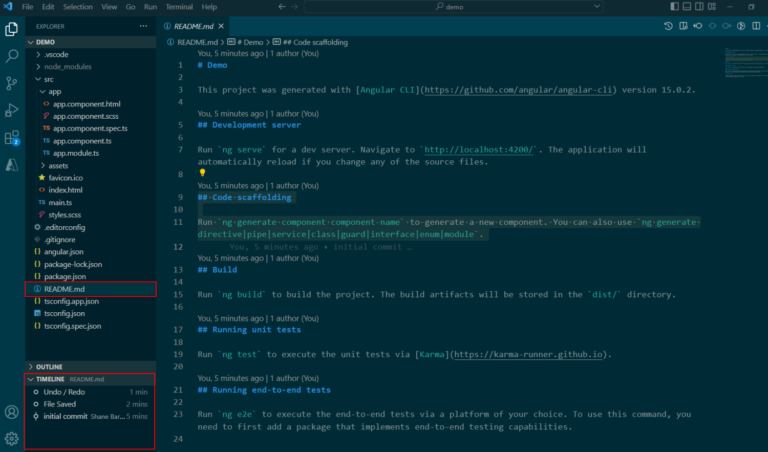
Task: Open the Accounts menu icon
Action: [12, 412]
